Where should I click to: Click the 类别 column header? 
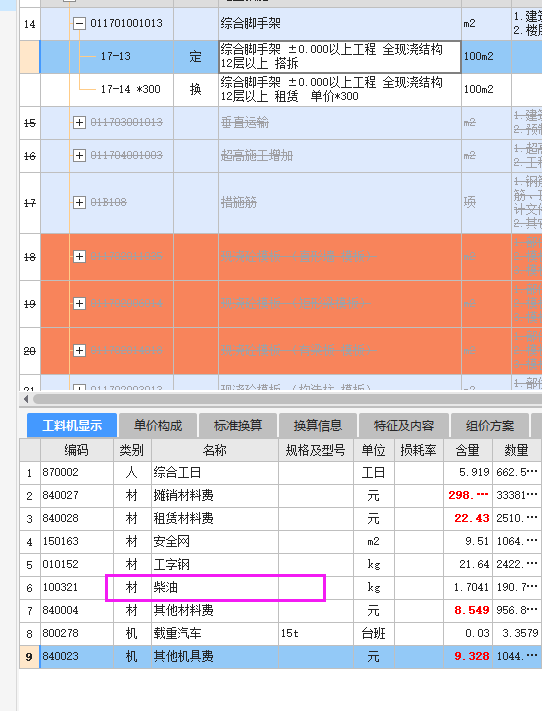(132, 450)
